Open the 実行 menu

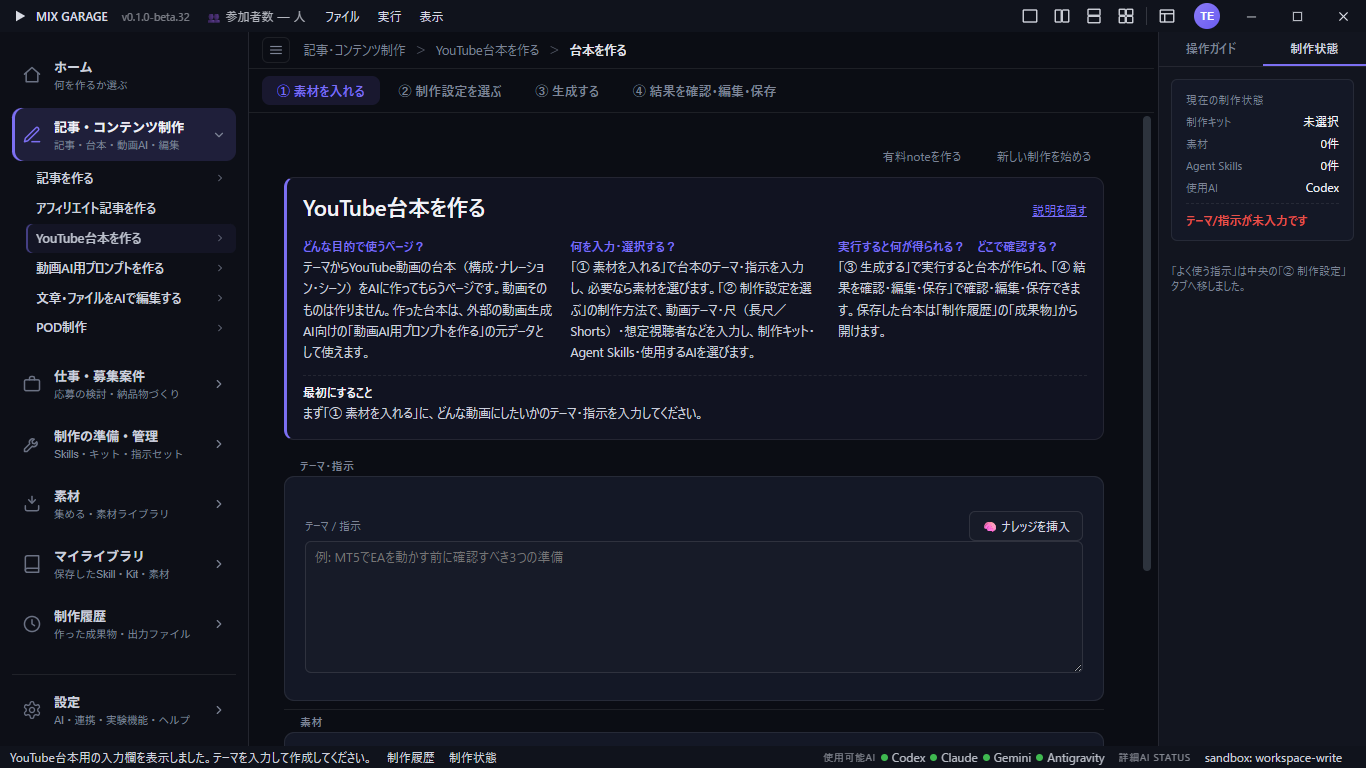(x=390, y=17)
